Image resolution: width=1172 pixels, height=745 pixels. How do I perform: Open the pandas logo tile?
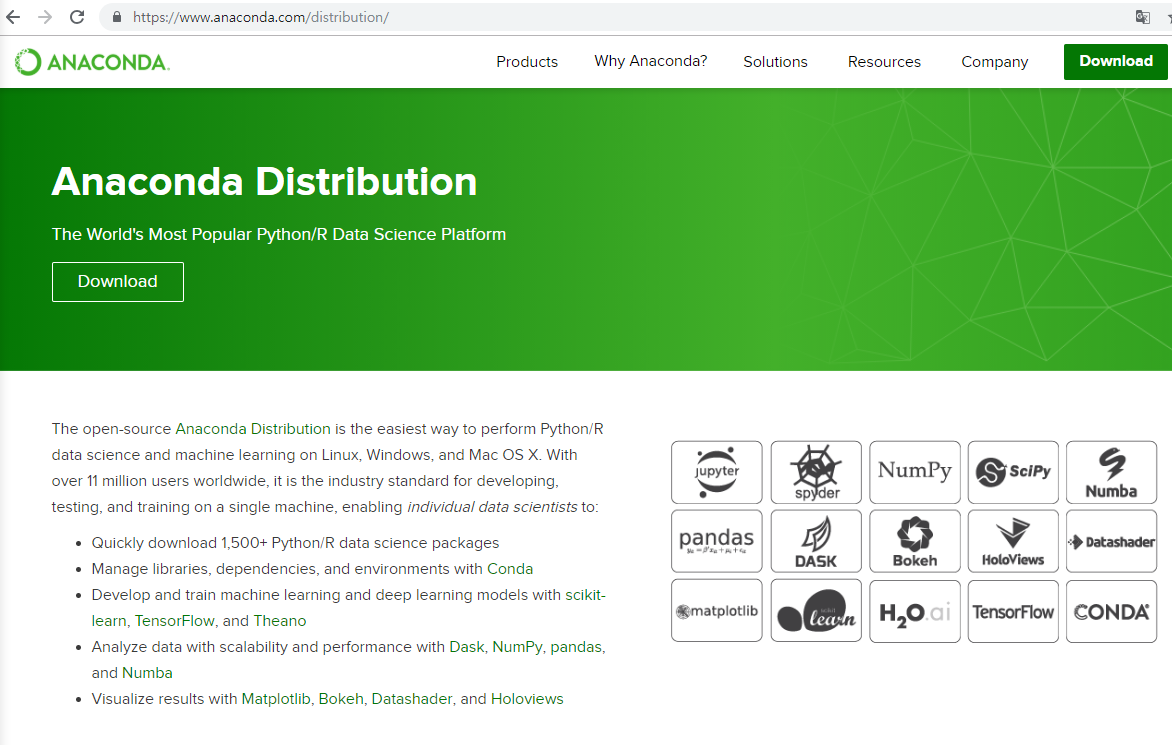(717, 541)
